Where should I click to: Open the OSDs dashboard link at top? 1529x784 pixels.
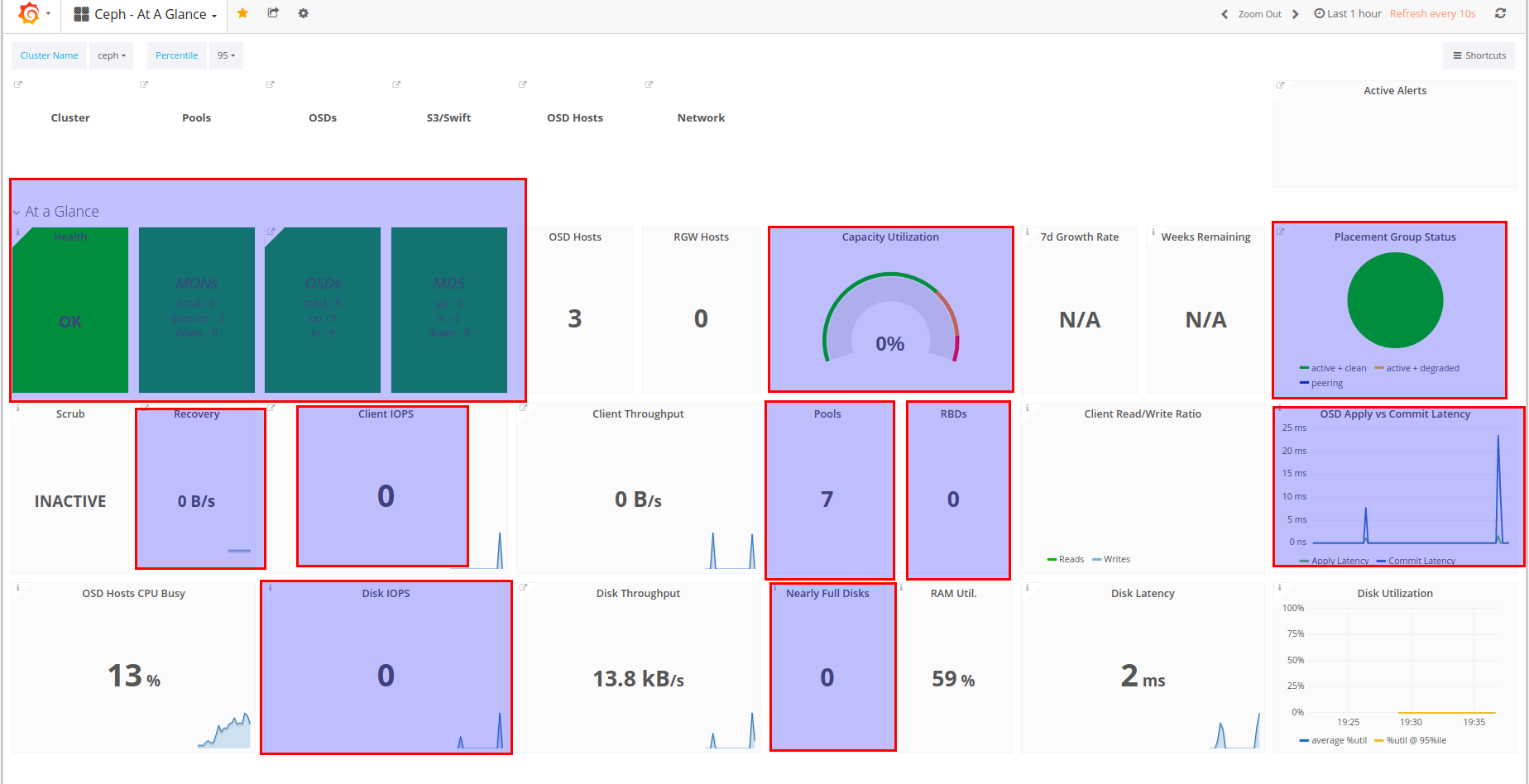[323, 117]
